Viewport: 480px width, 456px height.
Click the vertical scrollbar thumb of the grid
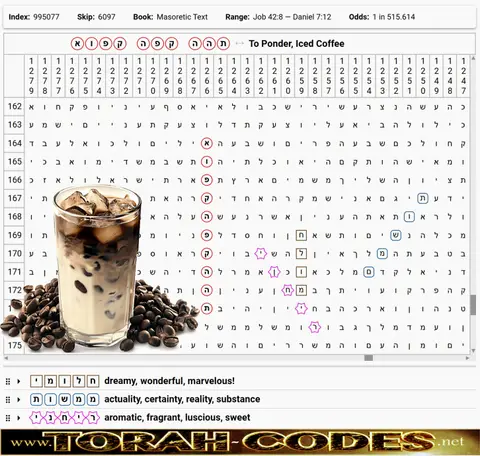pos(473,305)
